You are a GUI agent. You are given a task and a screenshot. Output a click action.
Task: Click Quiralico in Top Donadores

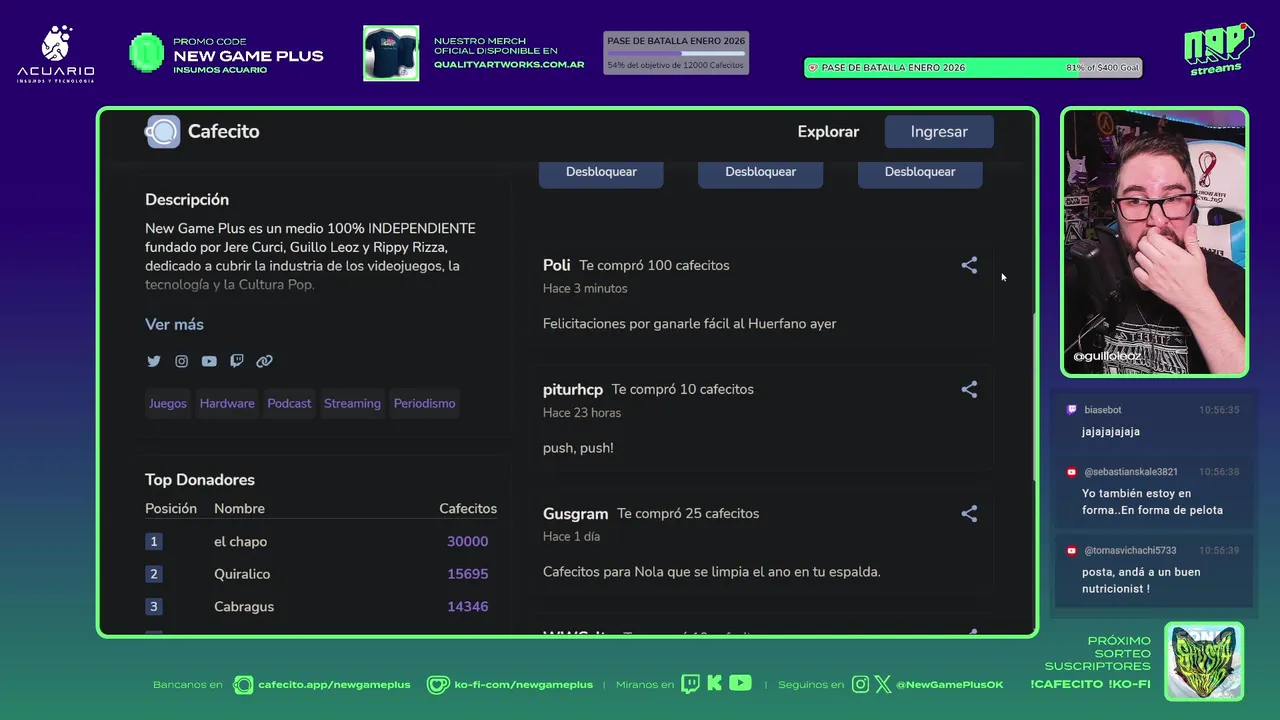pyautogui.click(x=242, y=574)
